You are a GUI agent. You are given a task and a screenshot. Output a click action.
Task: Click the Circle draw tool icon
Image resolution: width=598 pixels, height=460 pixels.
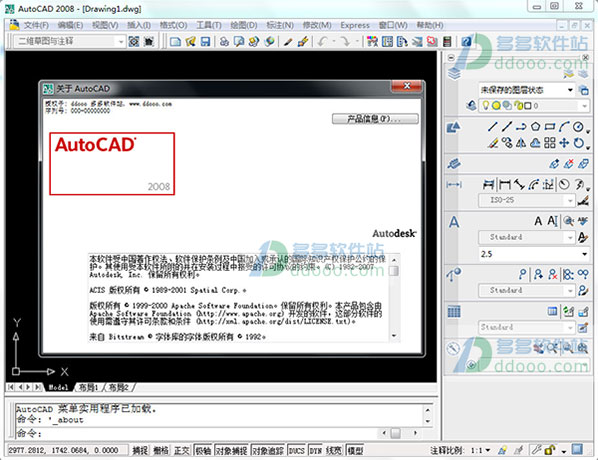(579, 127)
